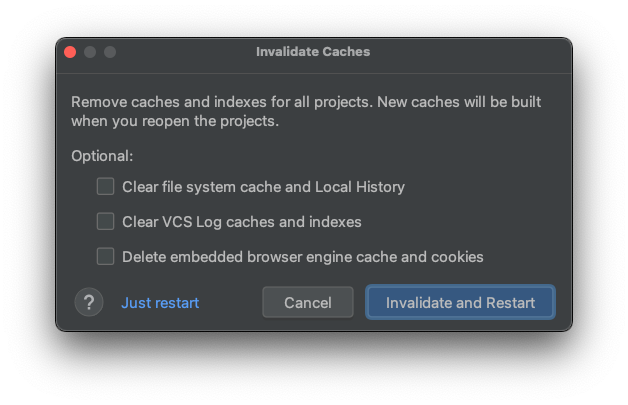The height and width of the screenshot is (405, 628).
Task: Click the 'Clear VCS Log caches and indexes' label text
Action: coord(241,222)
